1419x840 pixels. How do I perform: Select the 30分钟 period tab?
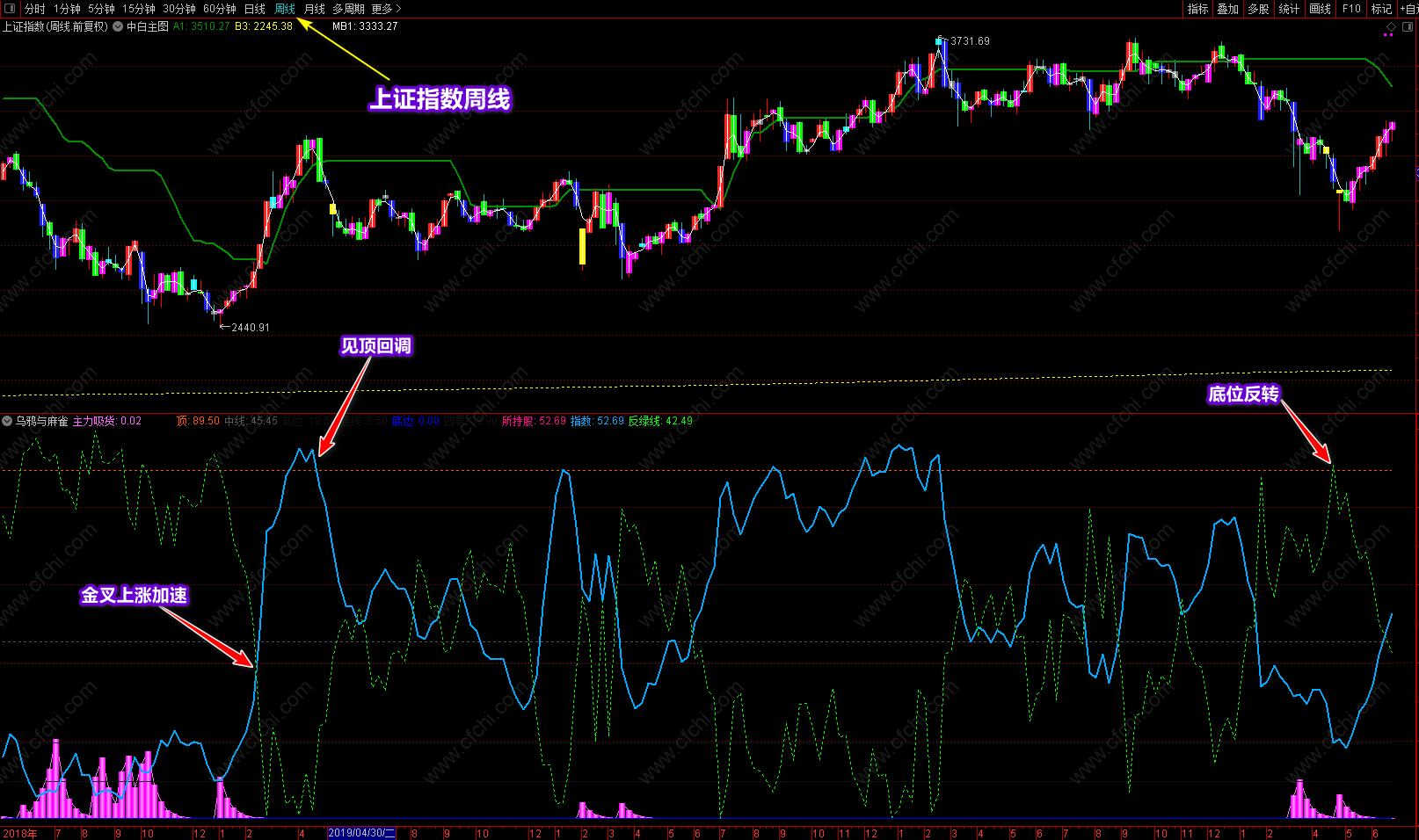coord(179,9)
